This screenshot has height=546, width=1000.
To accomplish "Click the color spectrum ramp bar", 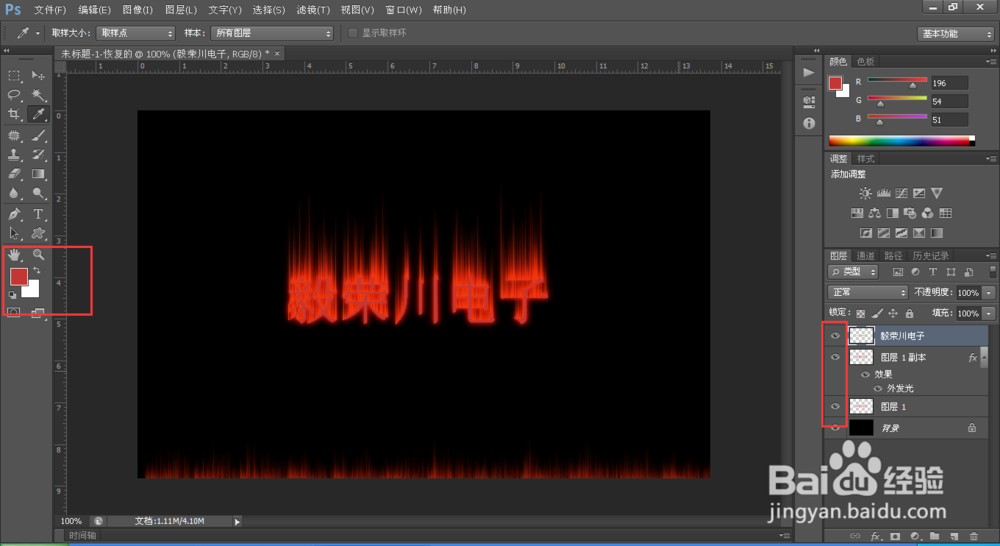I will click(901, 141).
